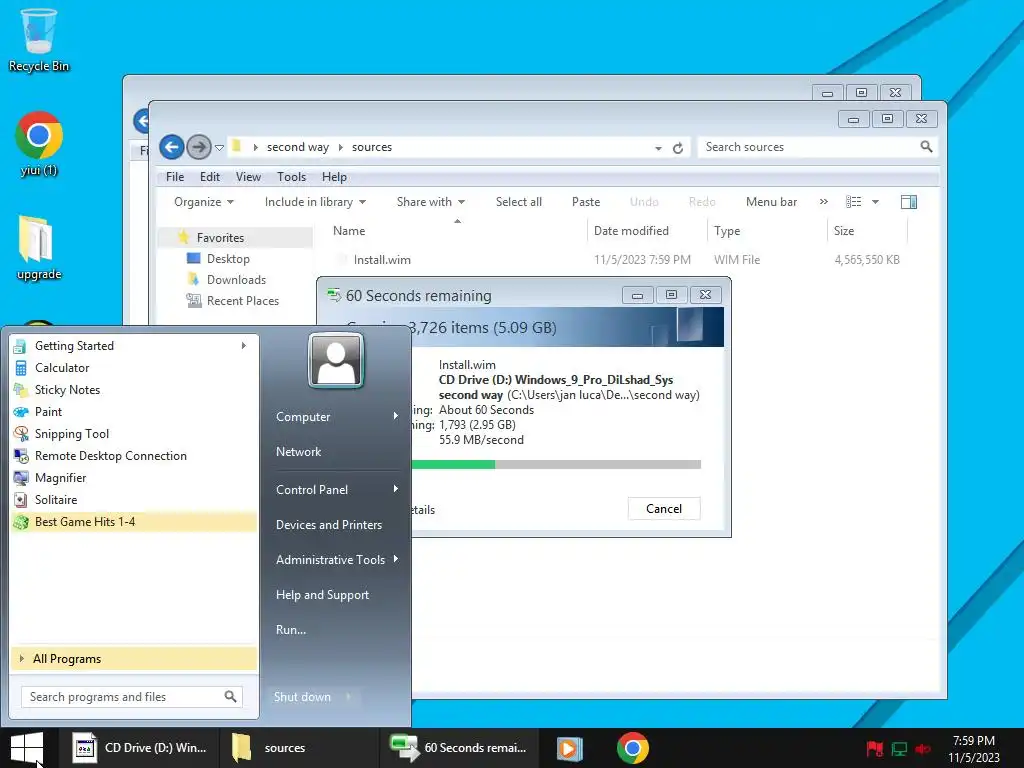Launch Solitaire from Start menu

(x=134, y=500)
